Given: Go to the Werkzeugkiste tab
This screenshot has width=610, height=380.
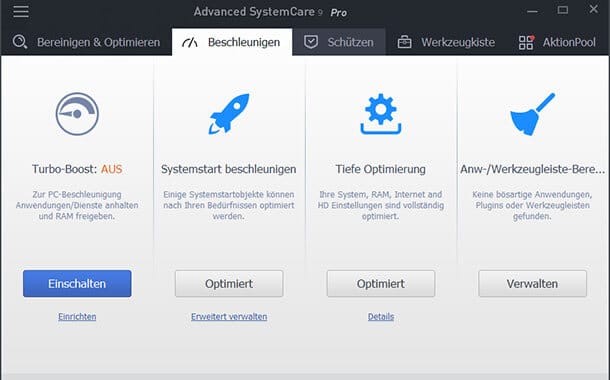Looking at the screenshot, I should (446, 42).
